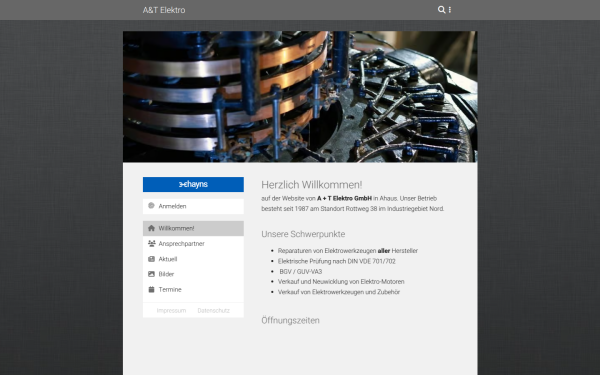Click the chayns logo banner

193,184
